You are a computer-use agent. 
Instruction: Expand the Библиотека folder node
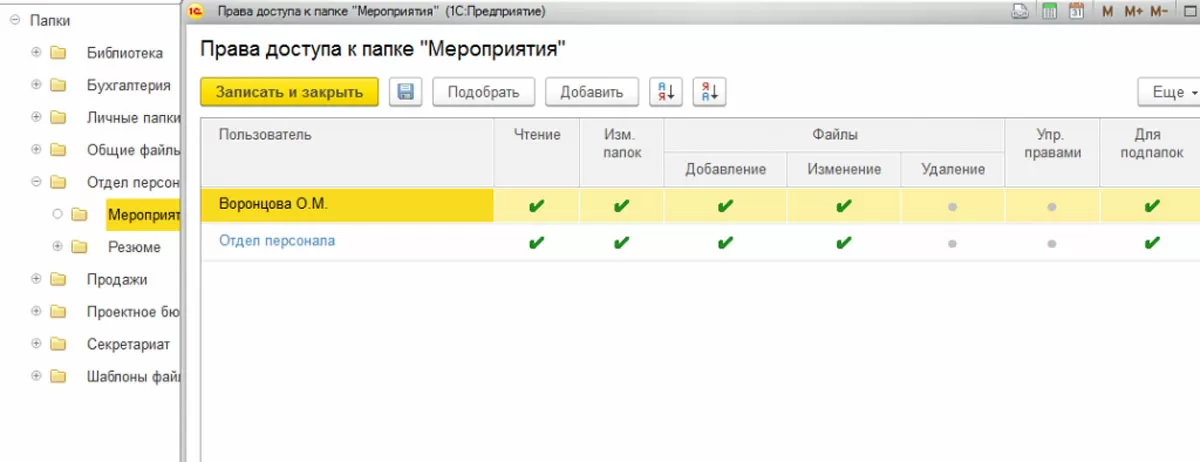pyautogui.click(x=36, y=52)
